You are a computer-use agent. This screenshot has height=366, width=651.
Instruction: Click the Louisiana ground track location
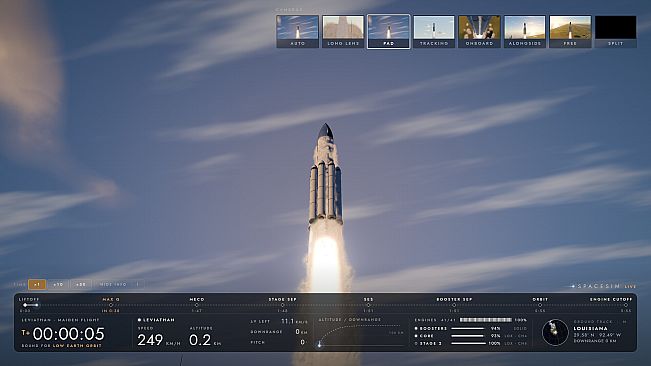[591, 328]
